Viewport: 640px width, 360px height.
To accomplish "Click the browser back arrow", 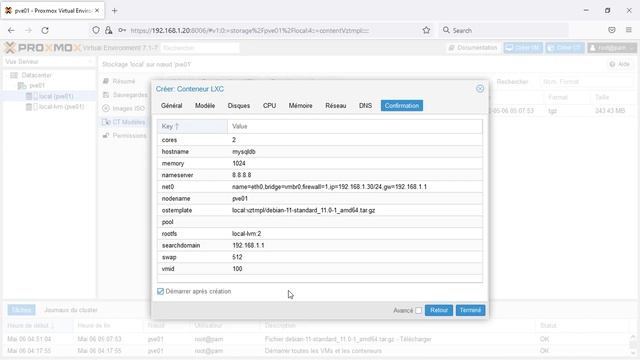I will click(11, 30).
